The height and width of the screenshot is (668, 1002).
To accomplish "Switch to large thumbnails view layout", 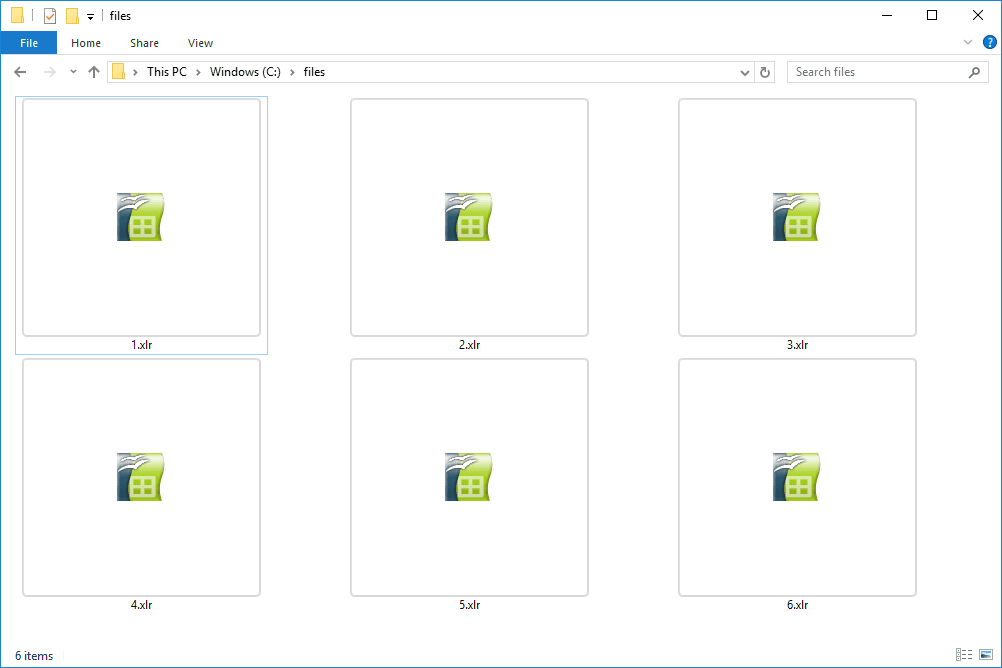I will 986,655.
